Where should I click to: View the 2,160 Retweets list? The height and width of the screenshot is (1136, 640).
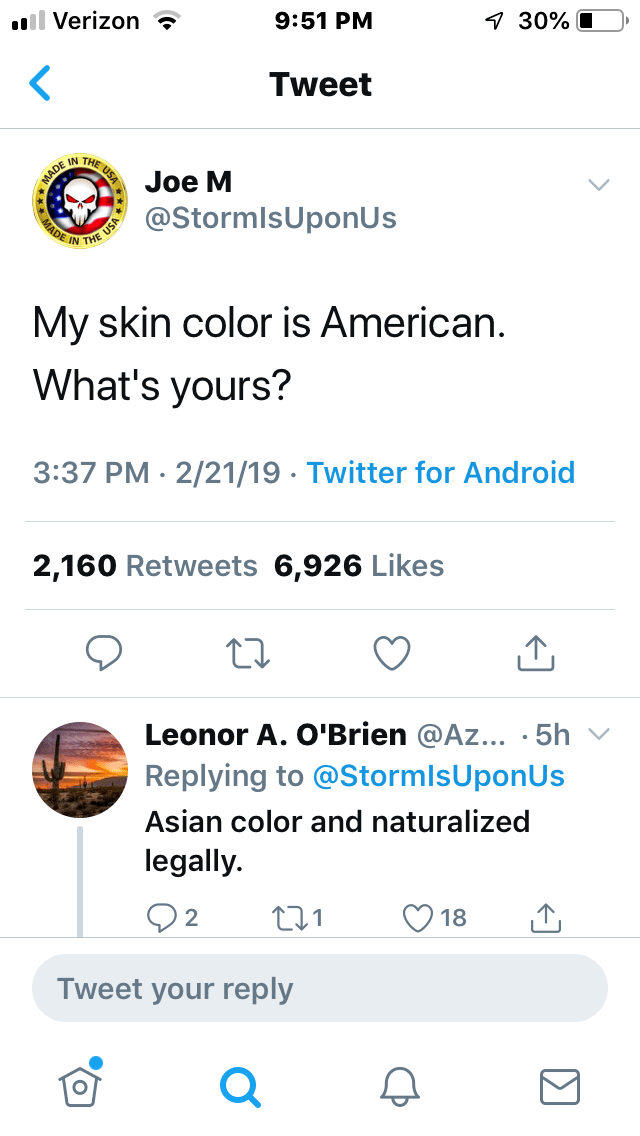(145, 566)
